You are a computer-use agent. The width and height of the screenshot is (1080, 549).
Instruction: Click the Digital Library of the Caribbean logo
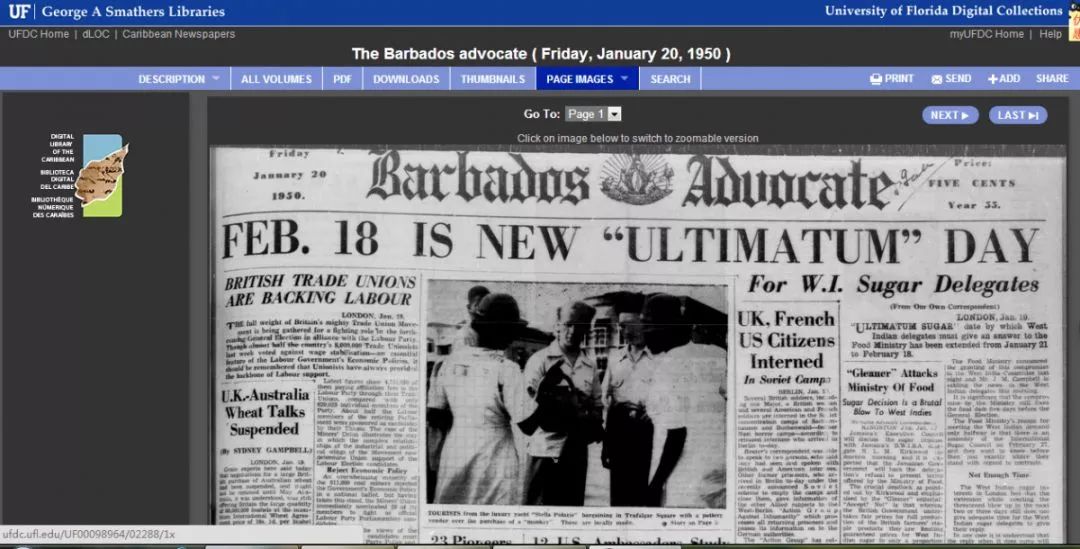pyautogui.click(x=81, y=176)
